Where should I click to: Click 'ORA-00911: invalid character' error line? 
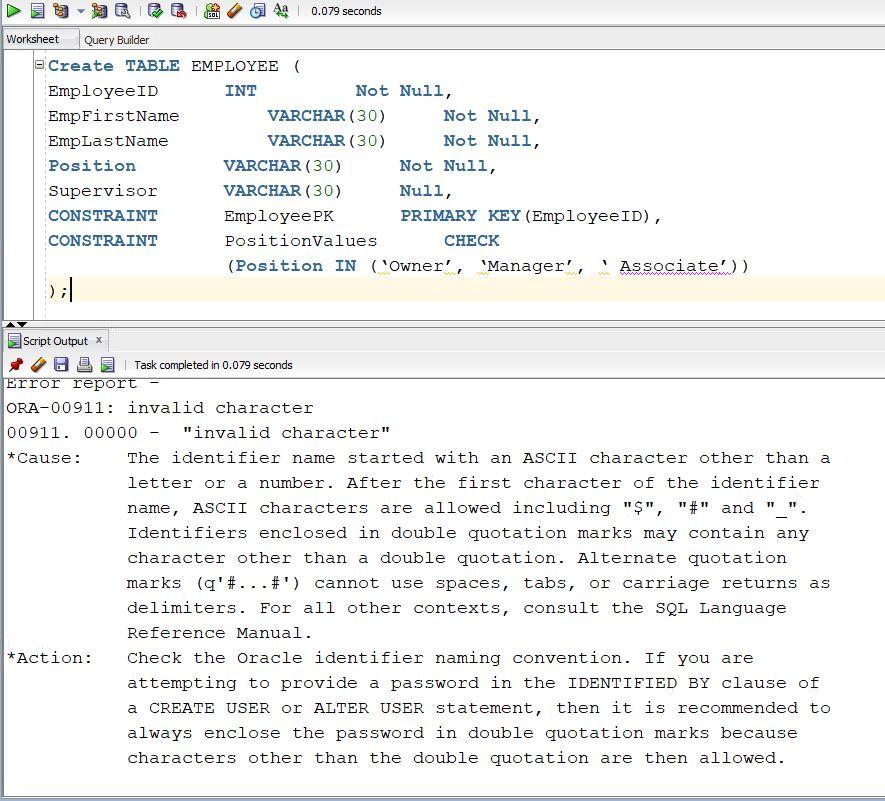tap(160, 408)
